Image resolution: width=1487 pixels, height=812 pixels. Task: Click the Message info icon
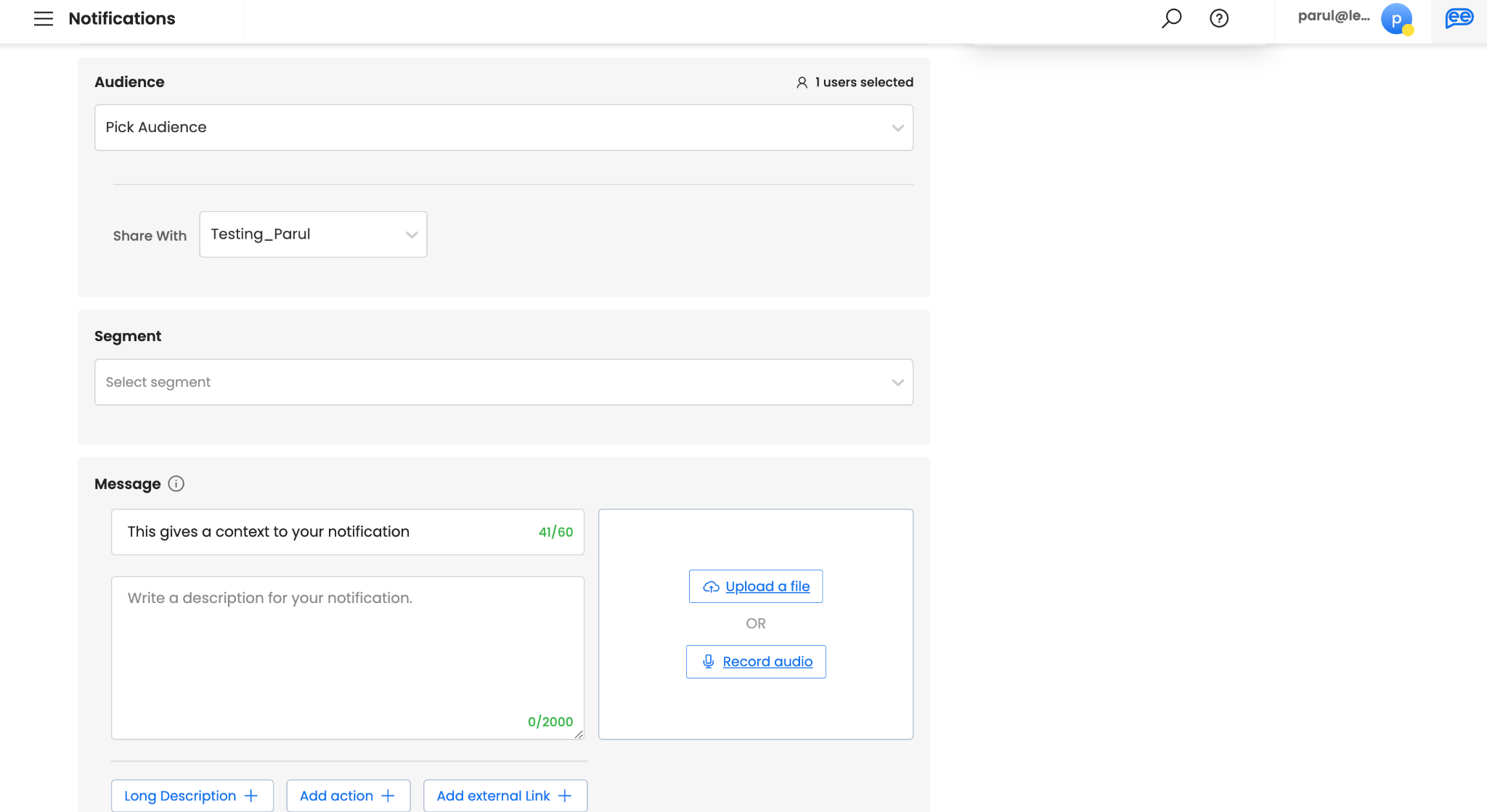176,484
